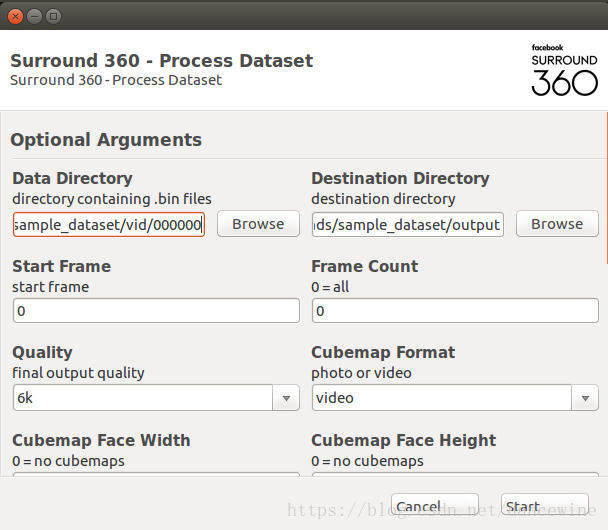This screenshot has width=608, height=530.
Task: Click the Cubemap Face Height label
Action: [404, 440]
